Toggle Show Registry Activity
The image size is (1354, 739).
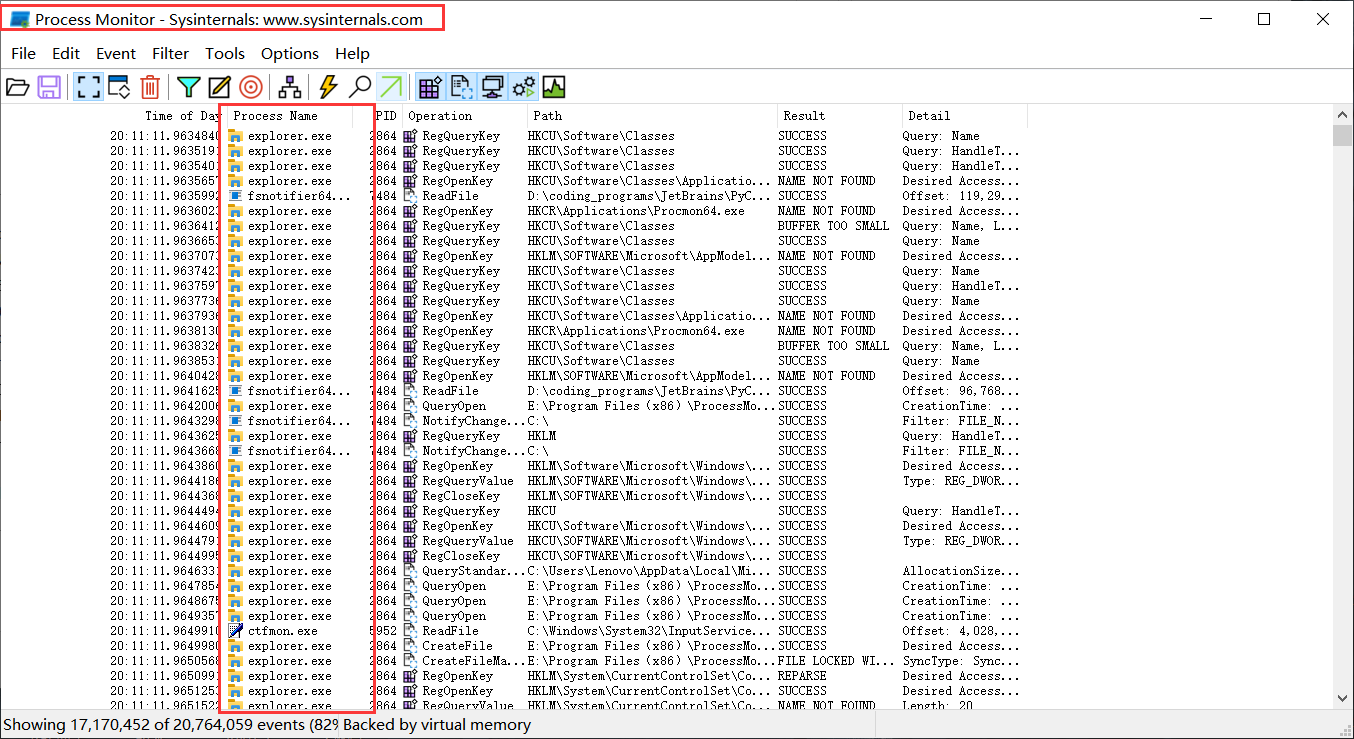[430, 87]
